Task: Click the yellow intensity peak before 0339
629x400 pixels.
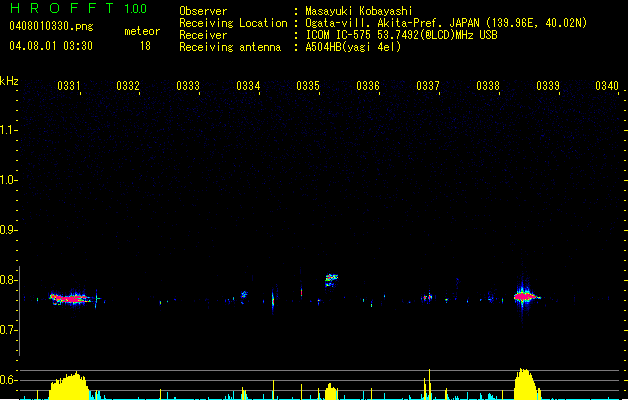Action: [526, 384]
